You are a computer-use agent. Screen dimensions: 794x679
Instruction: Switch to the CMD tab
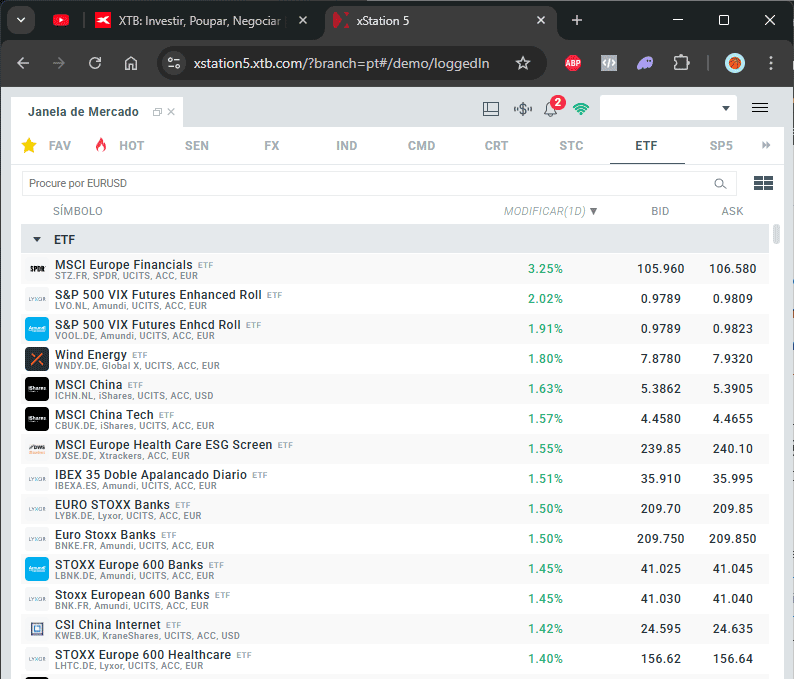pyautogui.click(x=421, y=146)
